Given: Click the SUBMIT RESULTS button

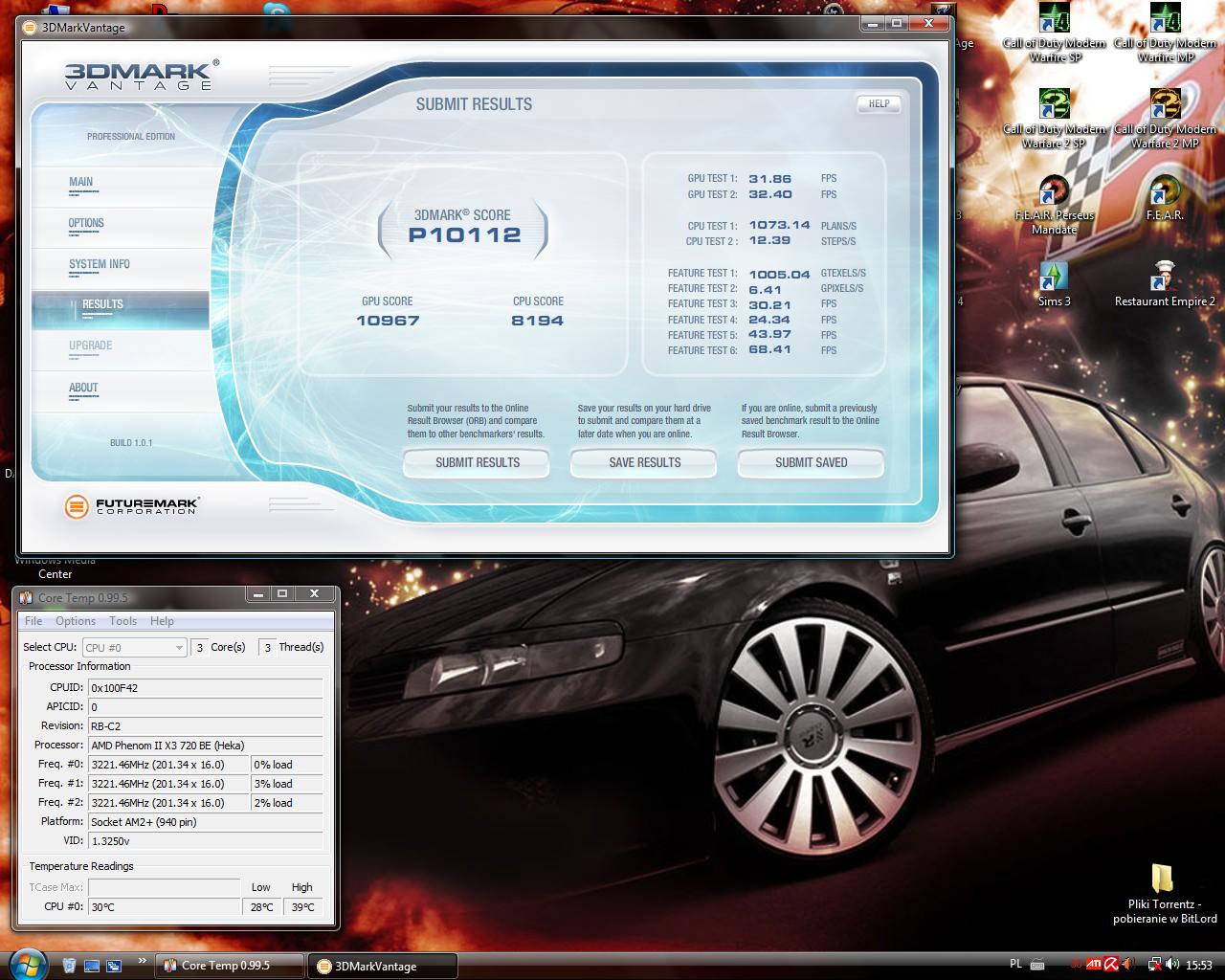Looking at the screenshot, I should tap(477, 463).
